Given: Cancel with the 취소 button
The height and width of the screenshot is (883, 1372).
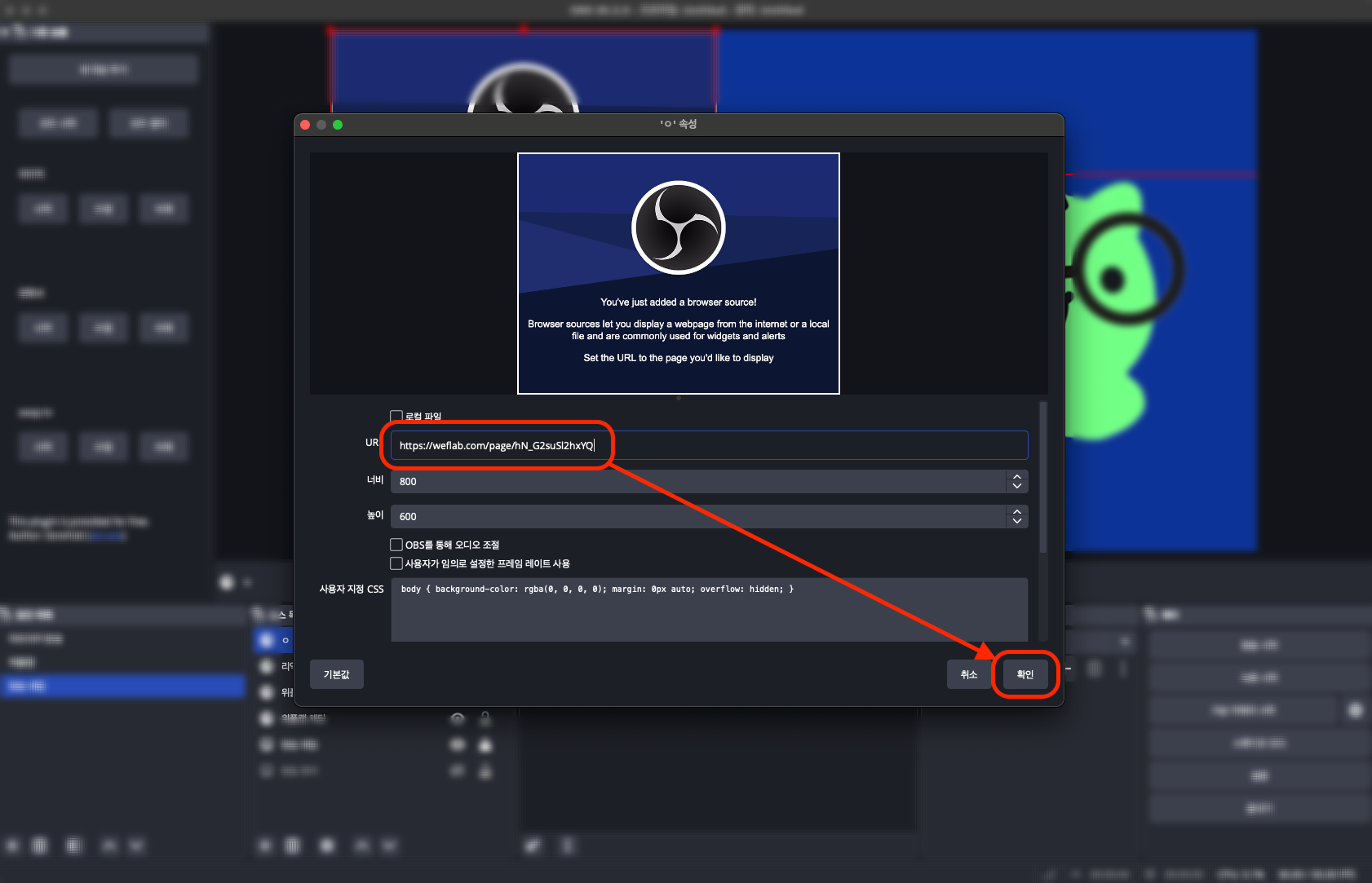Looking at the screenshot, I should click(x=968, y=674).
